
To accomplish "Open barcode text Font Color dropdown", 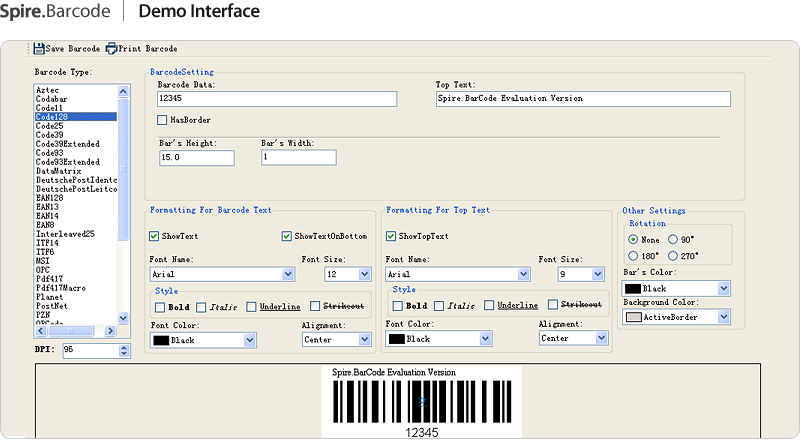I will click(249, 340).
